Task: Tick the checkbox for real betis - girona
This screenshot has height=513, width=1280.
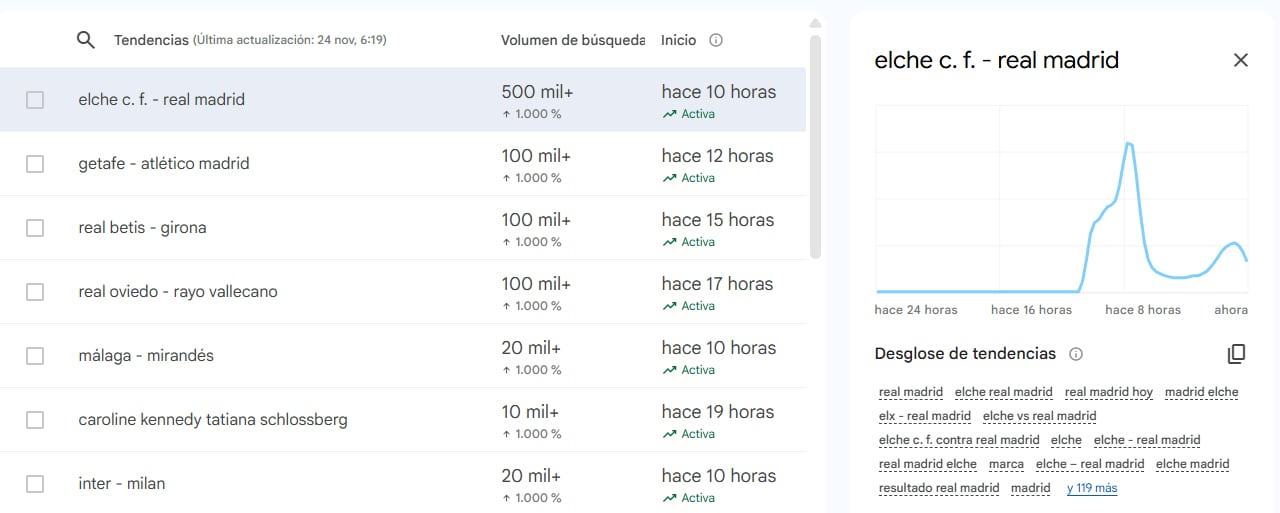Action: pyautogui.click(x=35, y=228)
